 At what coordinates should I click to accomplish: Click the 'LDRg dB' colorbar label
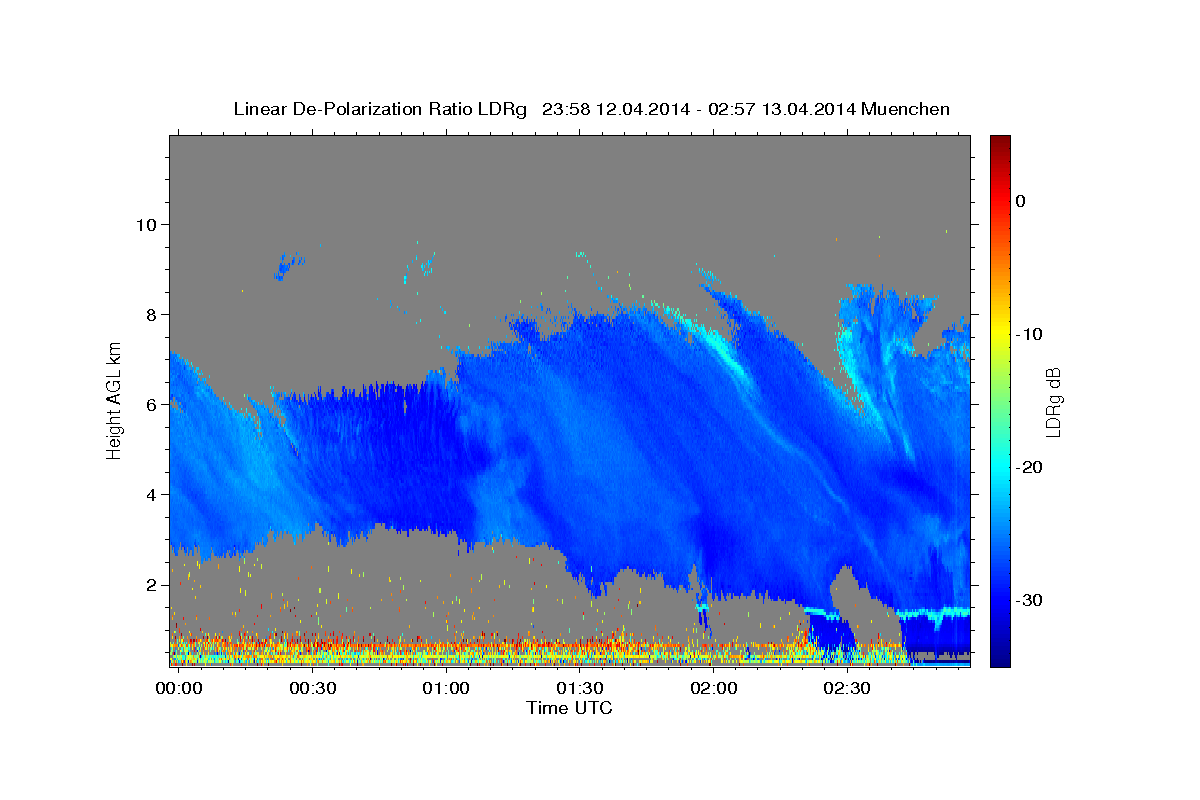point(1052,402)
